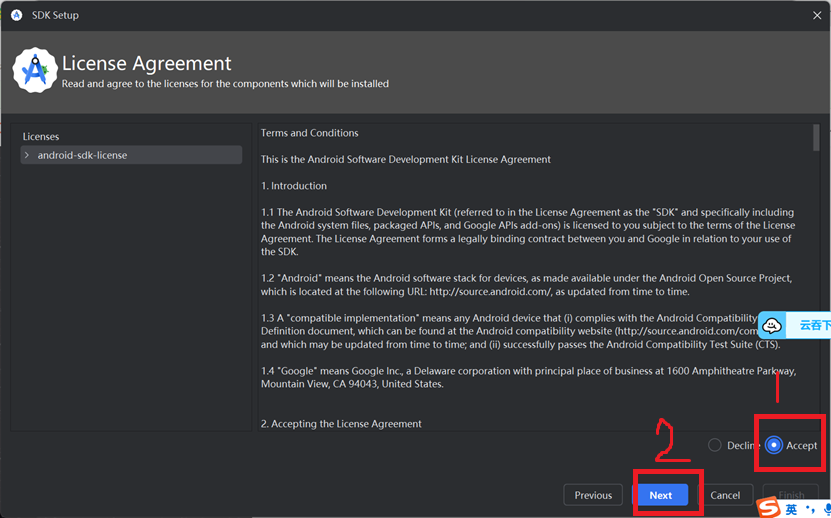Go back with the Previous button

point(593,495)
